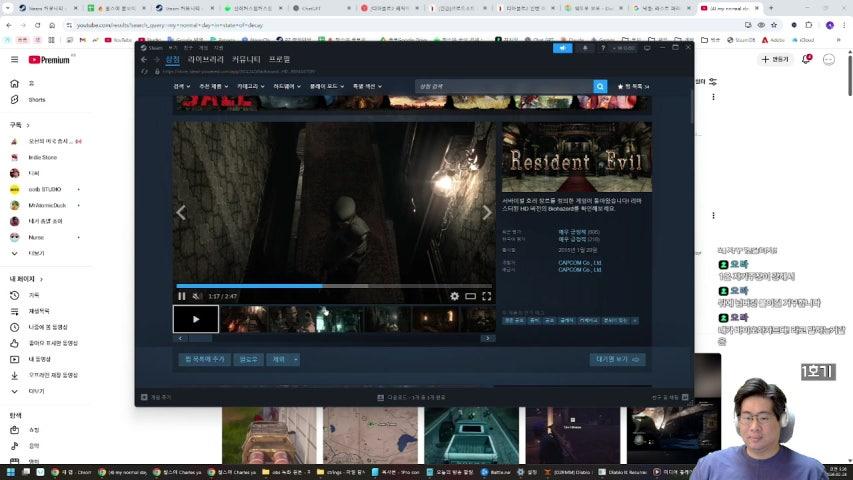Enter fullscreen on the trailer player
The width and height of the screenshot is (853, 480).
click(x=487, y=296)
